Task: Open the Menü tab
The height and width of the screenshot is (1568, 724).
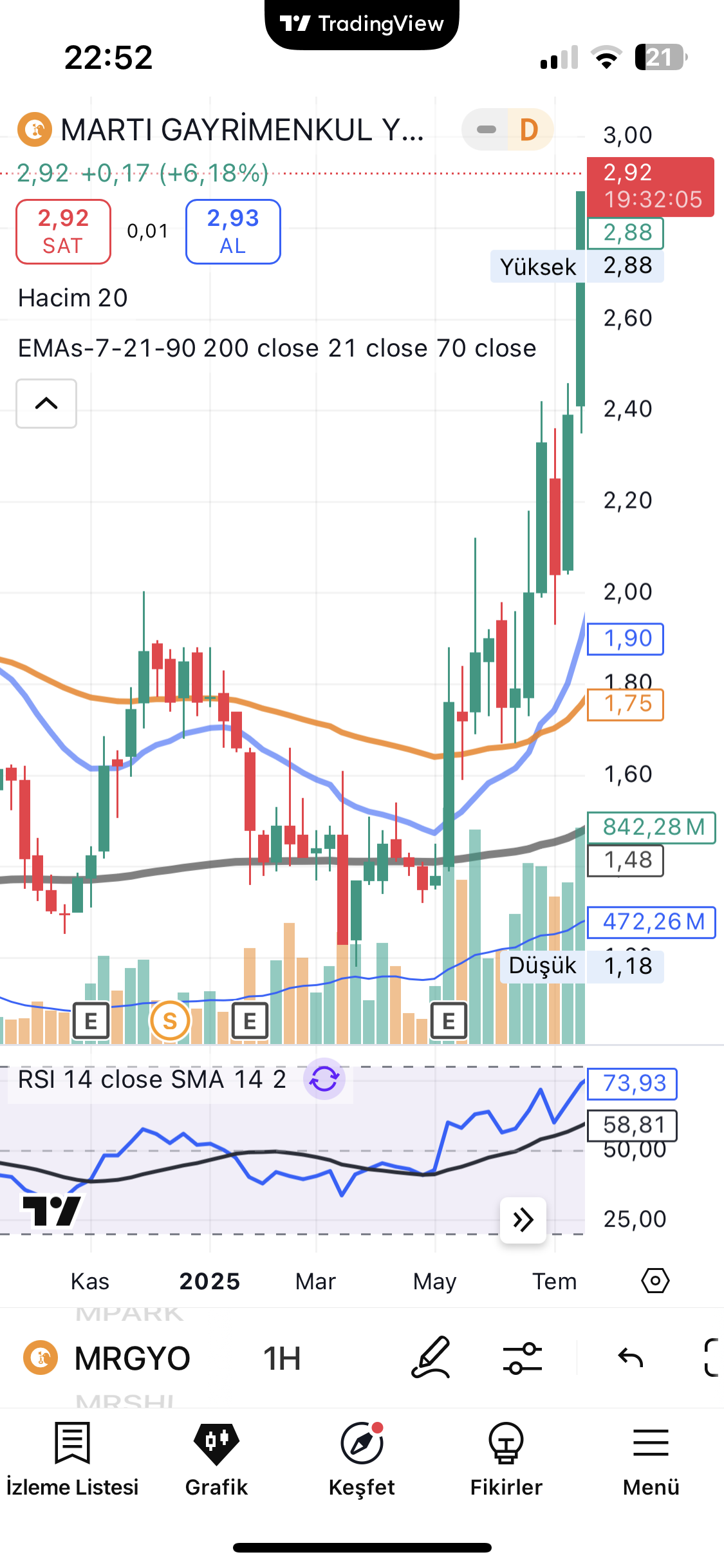Action: pyautogui.click(x=651, y=1460)
